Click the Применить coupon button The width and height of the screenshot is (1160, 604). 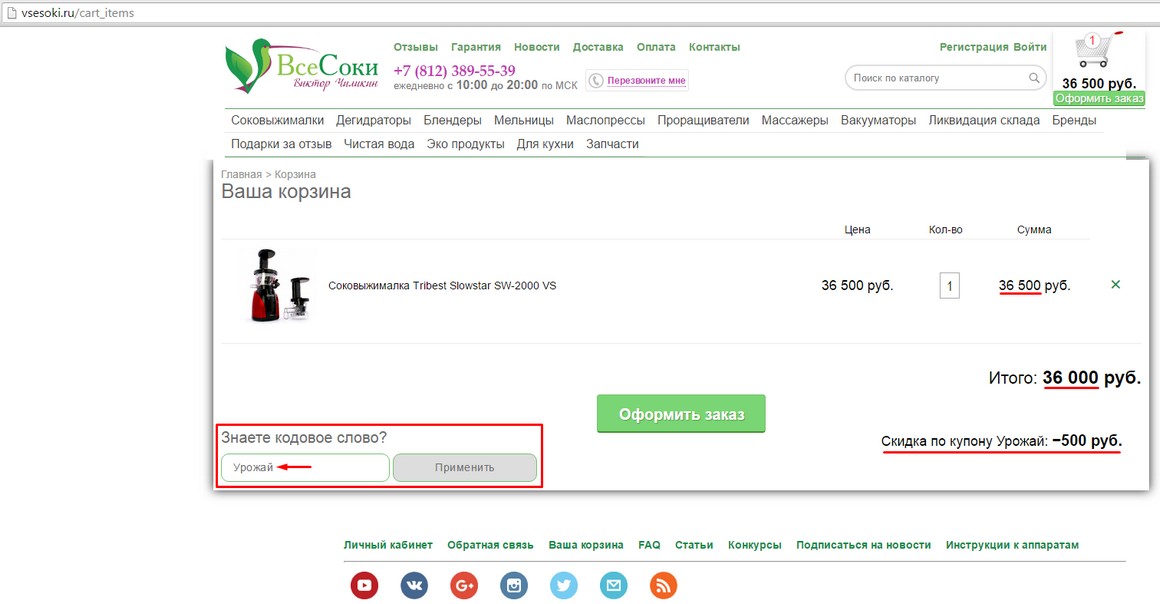coord(465,467)
